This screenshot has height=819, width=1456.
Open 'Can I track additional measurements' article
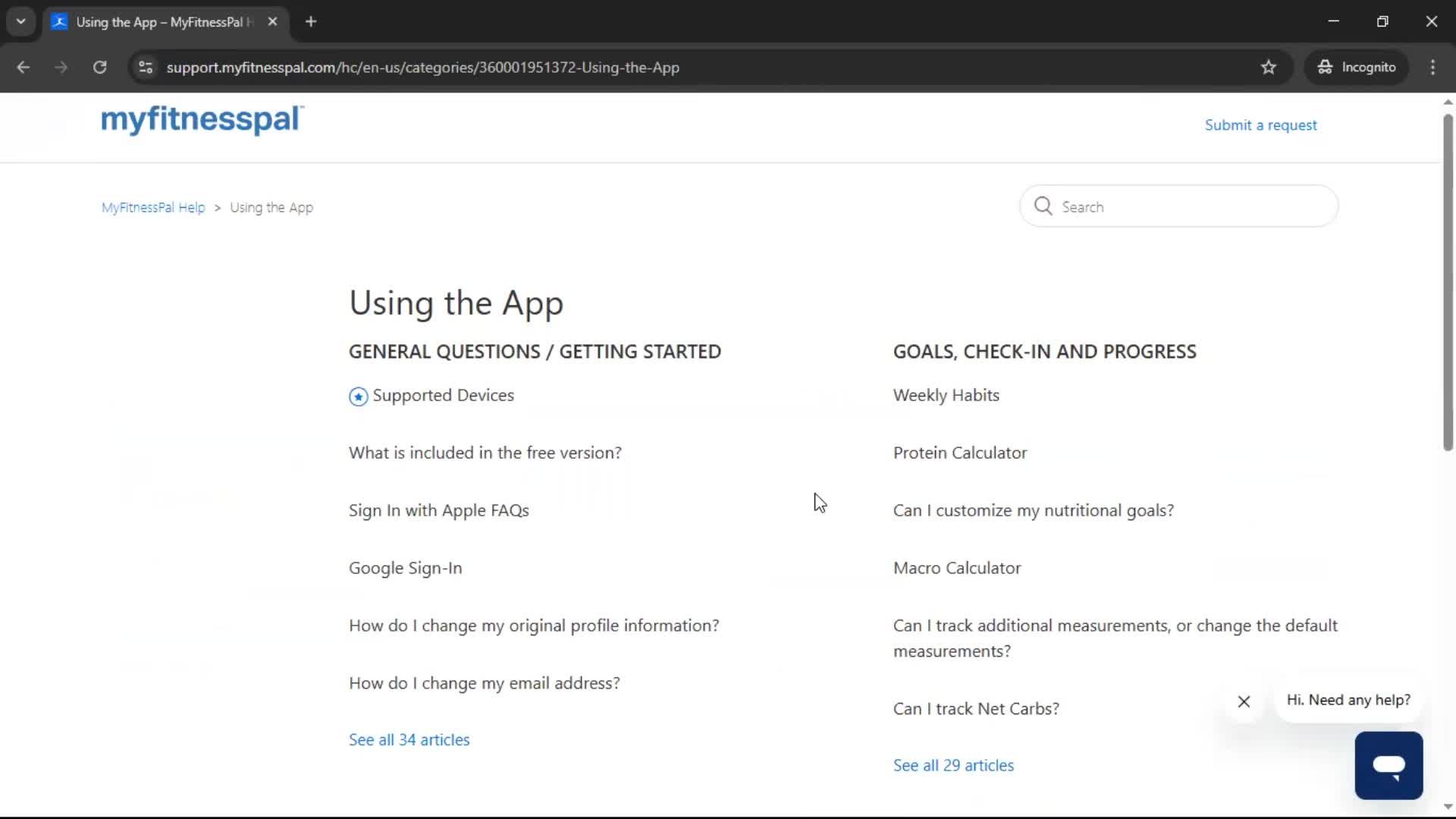click(1115, 639)
